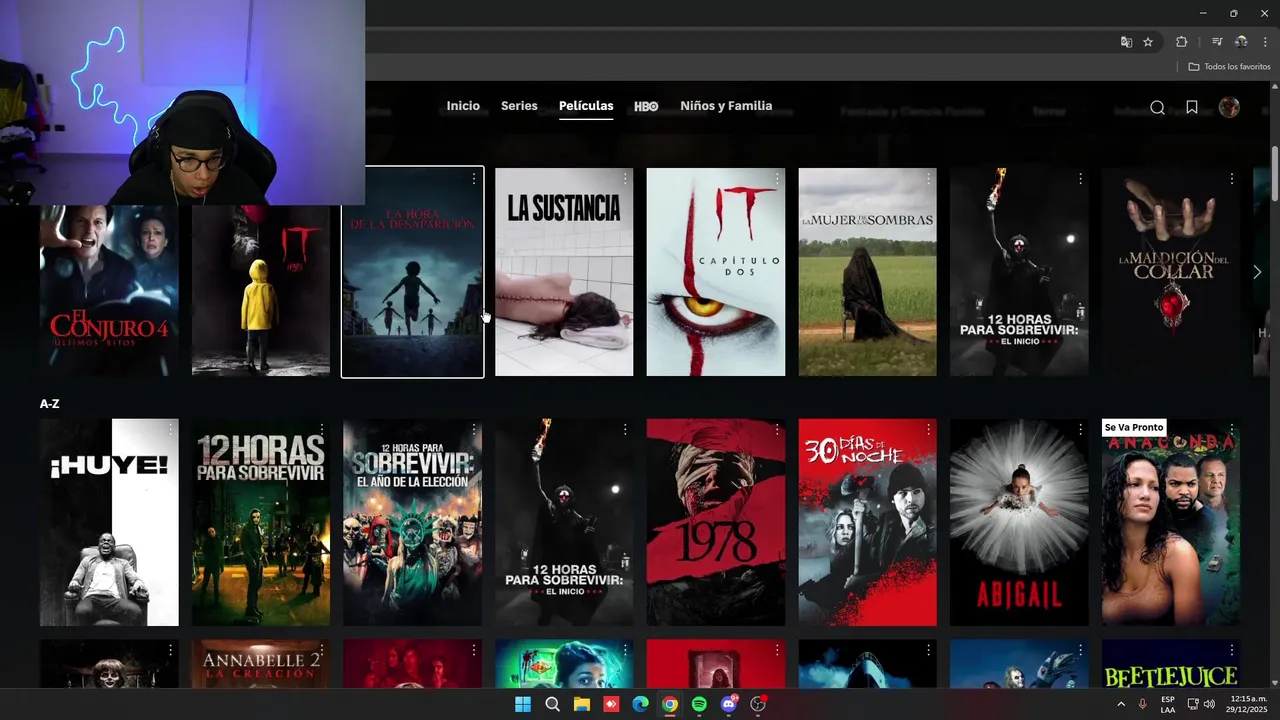Open Todos los favoritos bookmarks folder
Viewport: 1280px width, 720px height.
coord(1229,67)
